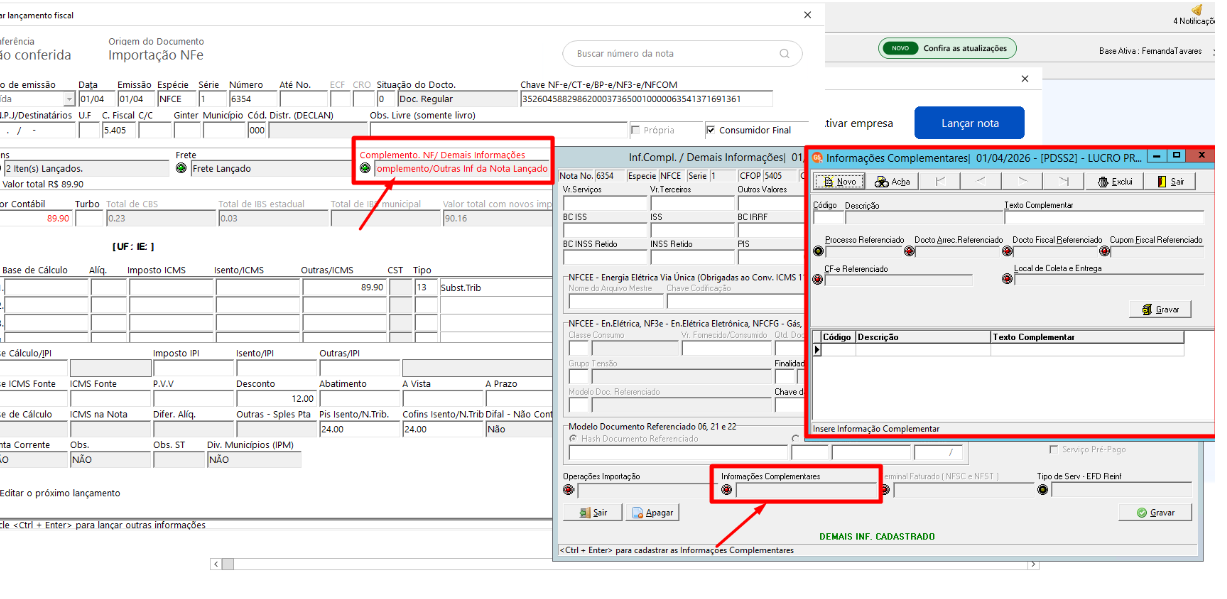Toggle the Consumidor Final checkbox
Viewport: 1227px width, 599px height.
711,130
